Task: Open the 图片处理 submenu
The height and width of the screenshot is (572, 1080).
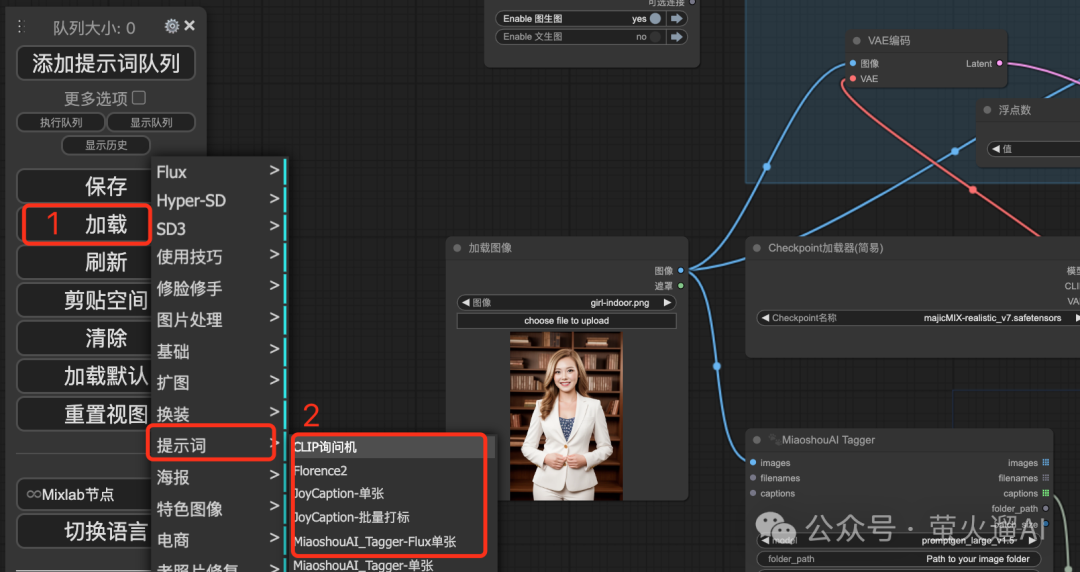Action: (x=218, y=319)
